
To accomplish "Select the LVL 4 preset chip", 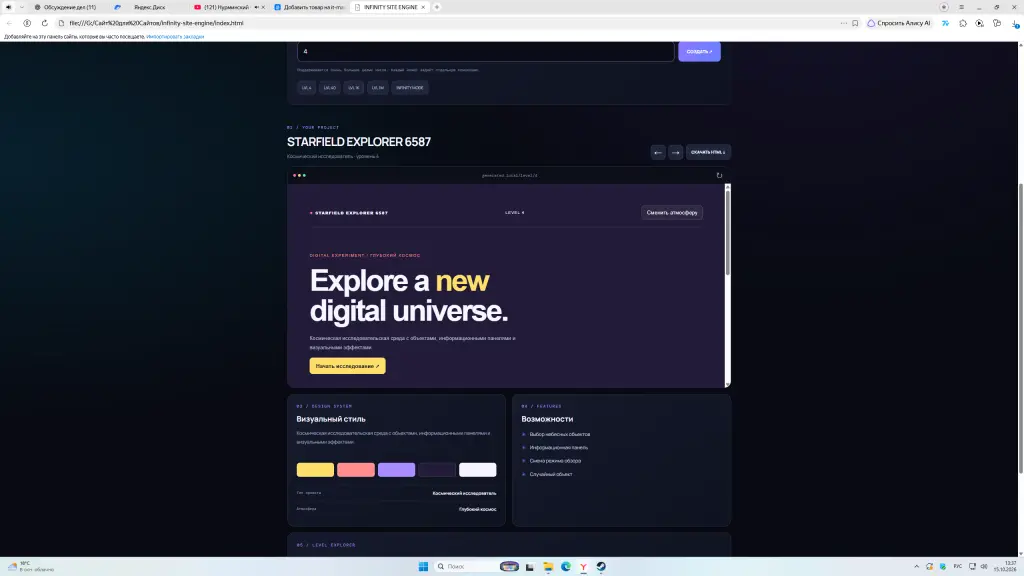I will [x=306, y=88].
